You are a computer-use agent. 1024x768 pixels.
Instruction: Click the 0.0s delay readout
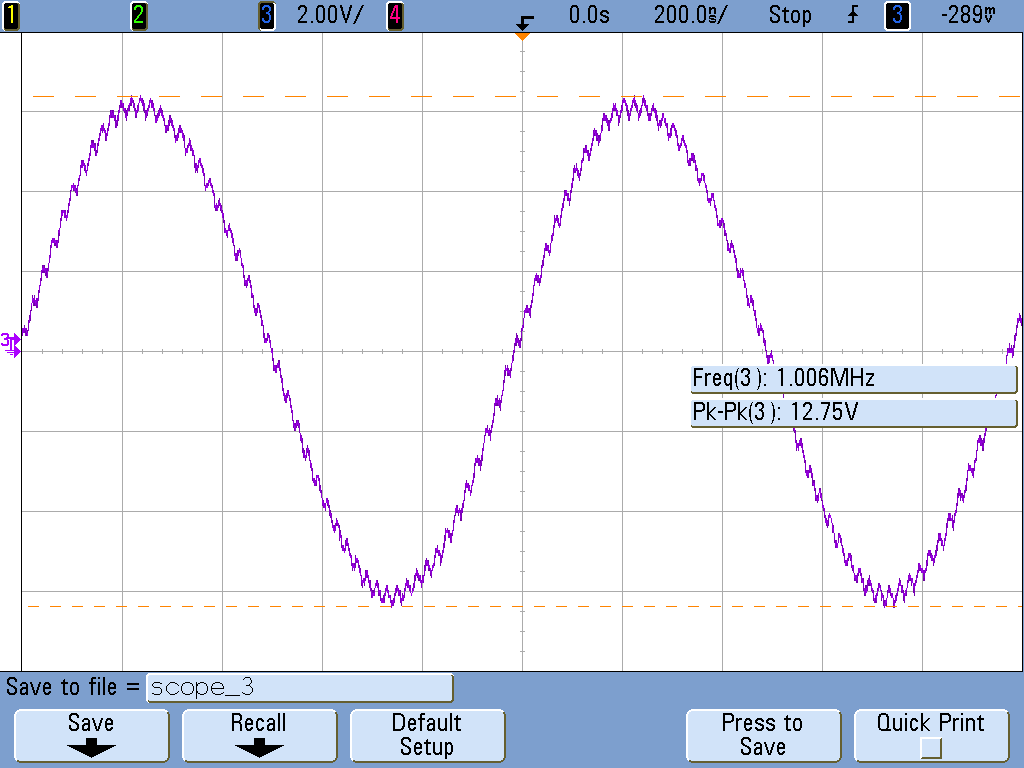(589, 15)
